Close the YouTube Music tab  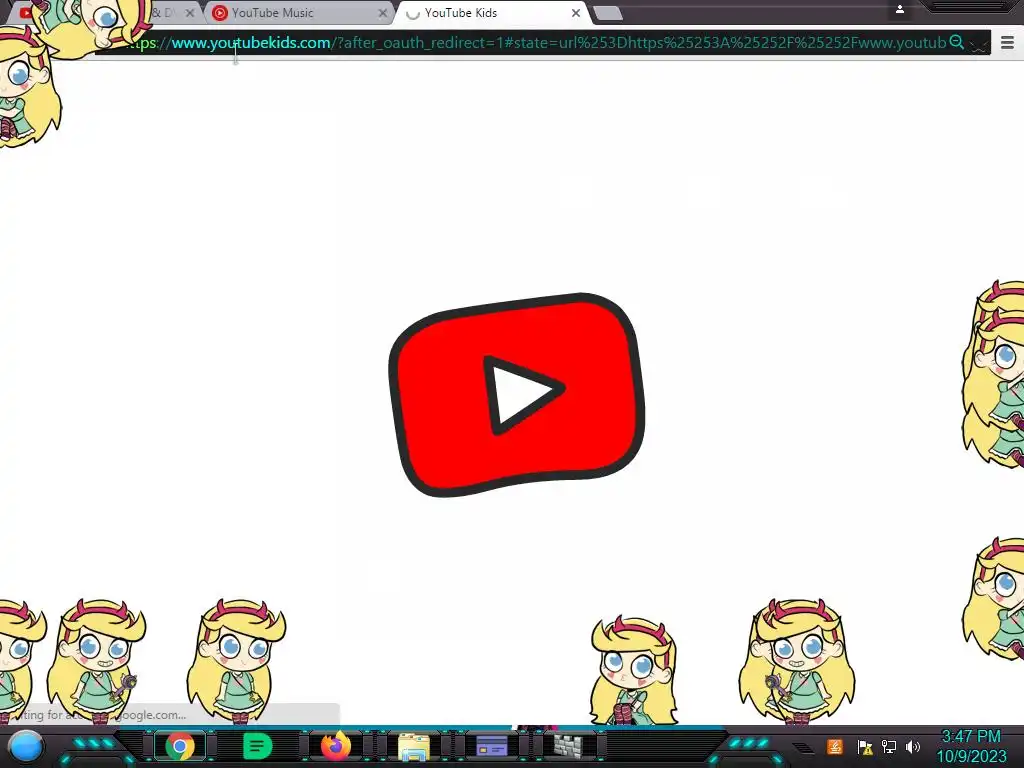(x=383, y=13)
